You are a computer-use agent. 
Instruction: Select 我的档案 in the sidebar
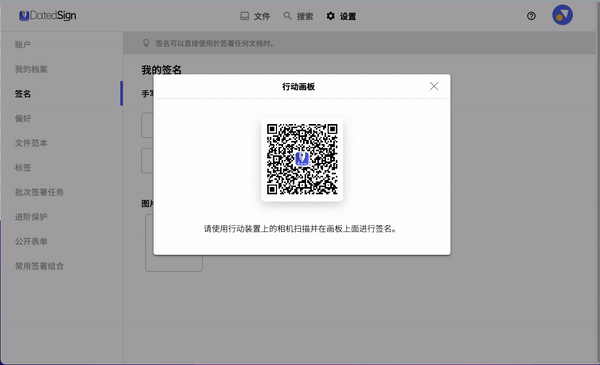tap(31, 69)
